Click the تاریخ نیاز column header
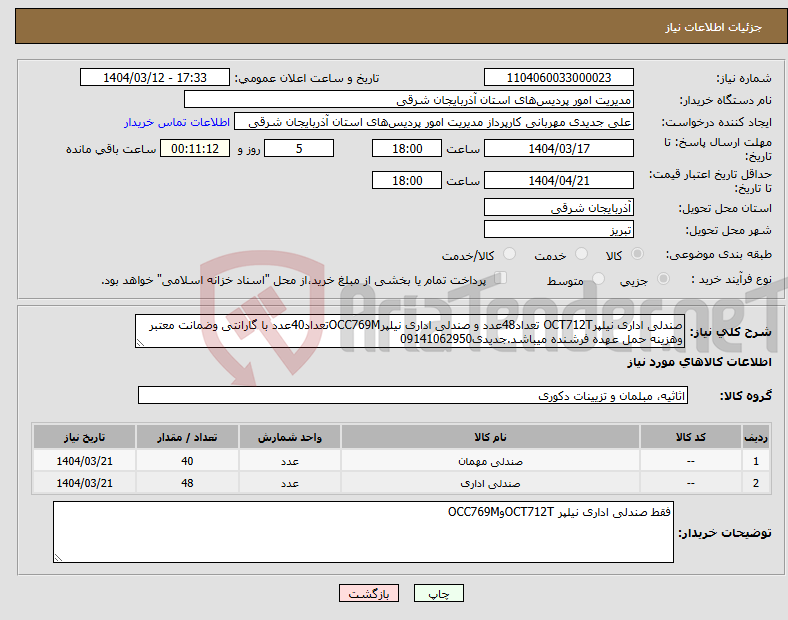 pyautogui.click(x=84, y=437)
